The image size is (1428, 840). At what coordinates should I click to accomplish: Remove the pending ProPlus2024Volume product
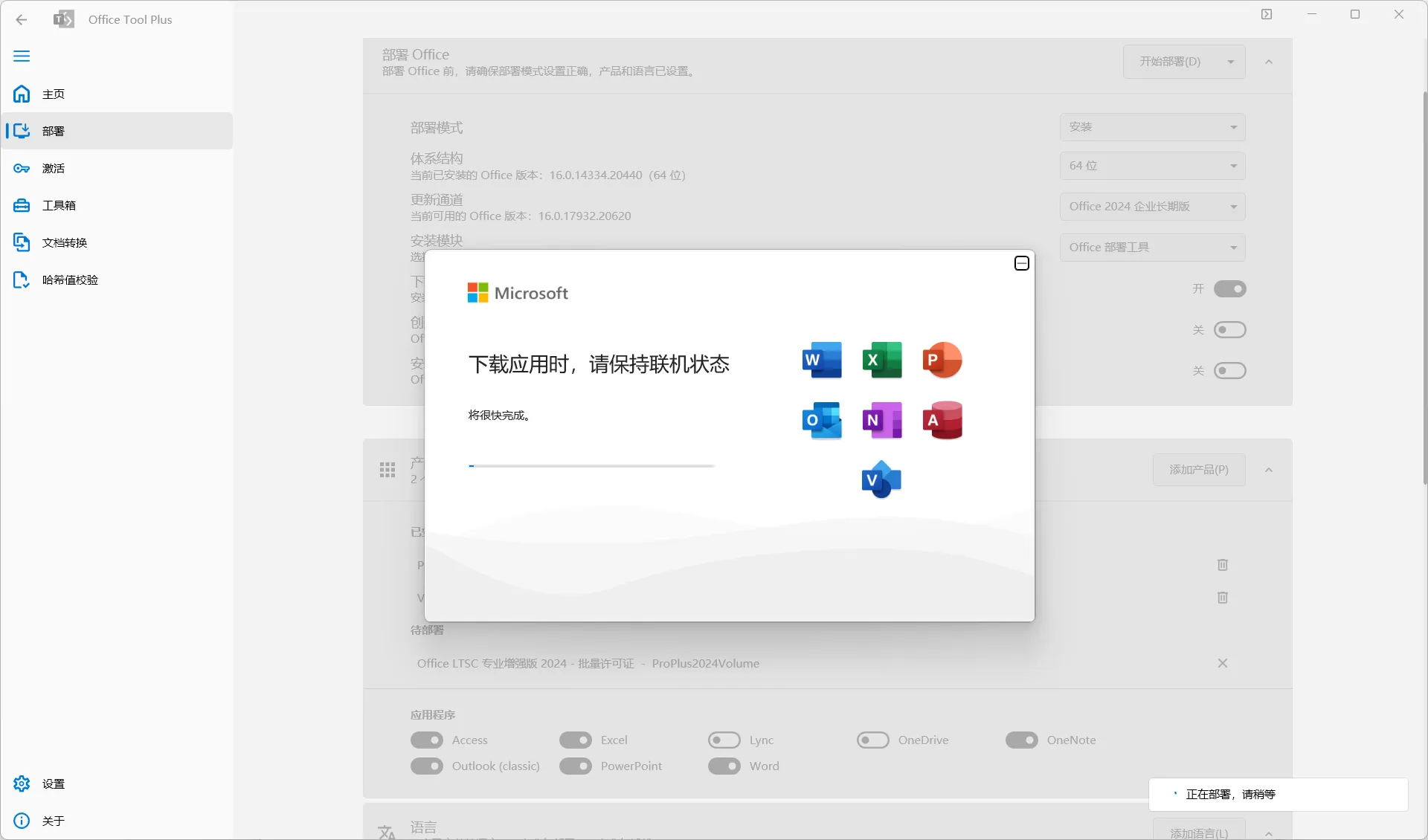pyautogui.click(x=1222, y=663)
